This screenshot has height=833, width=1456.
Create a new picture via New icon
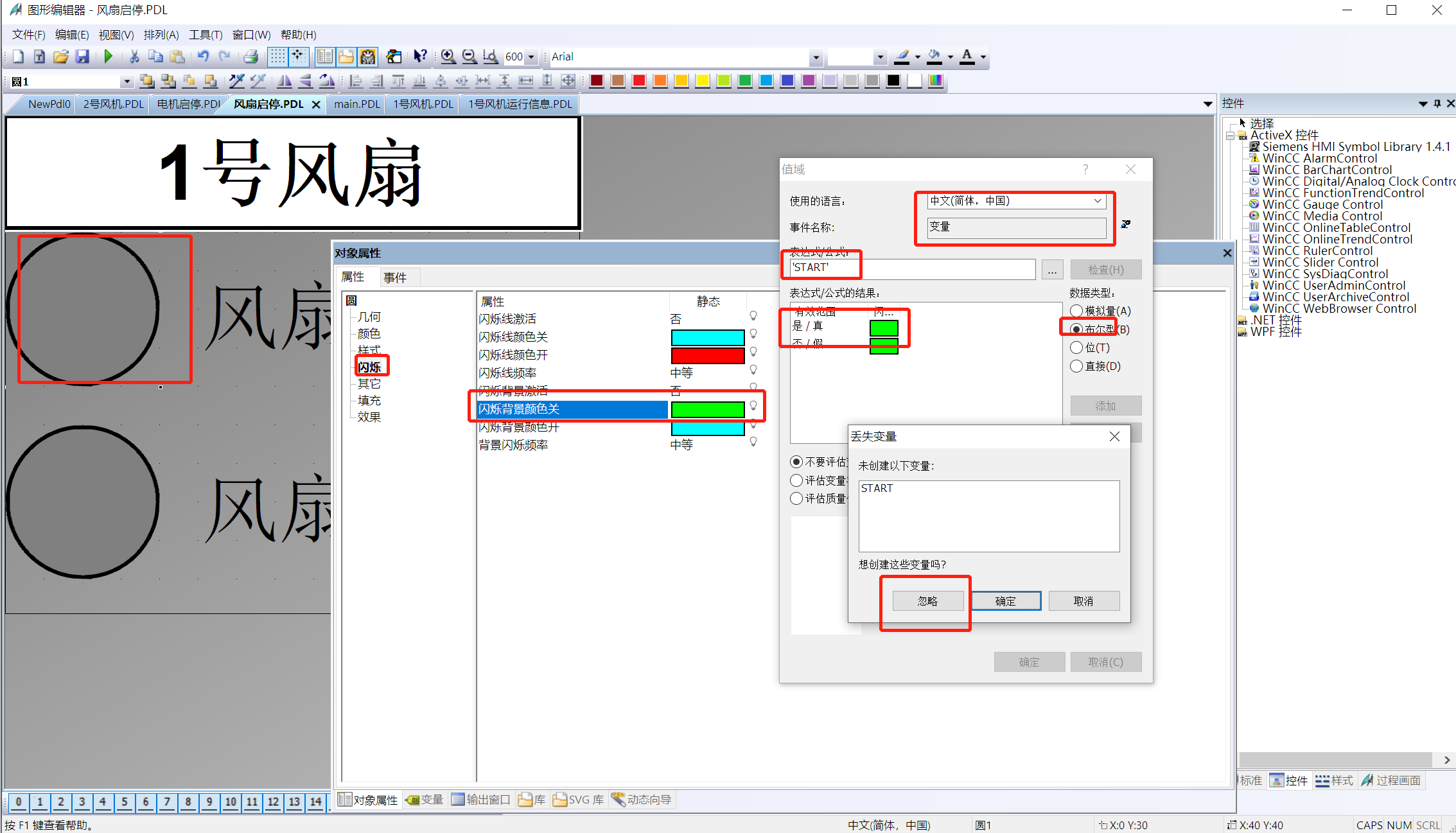tap(18, 57)
